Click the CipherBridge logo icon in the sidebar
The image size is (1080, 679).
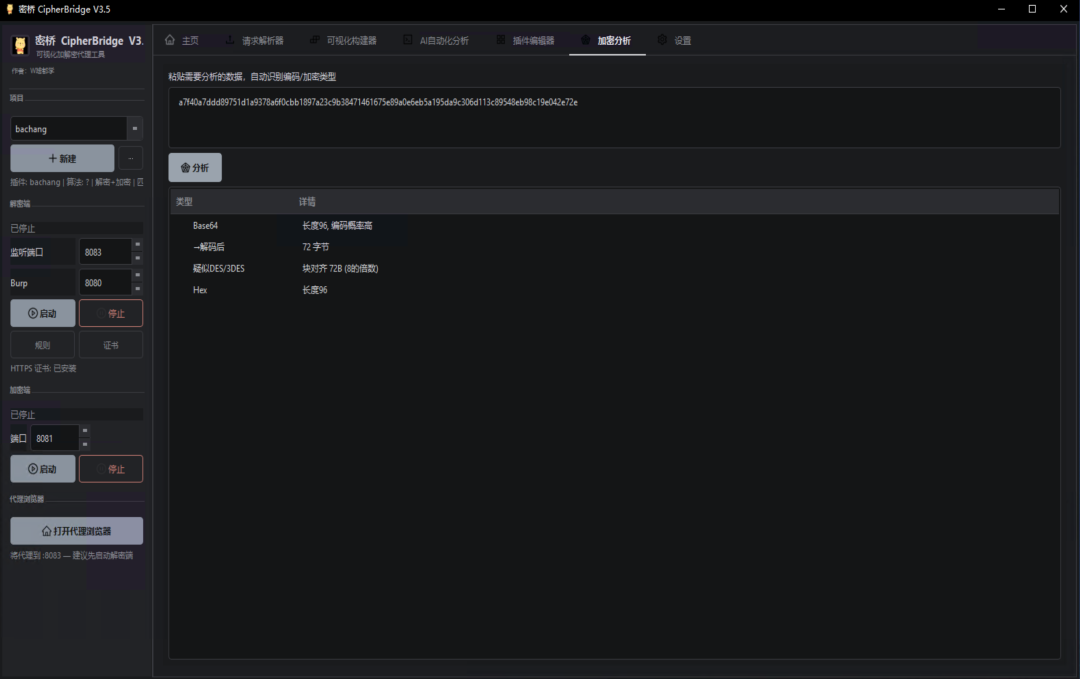click(x=20, y=45)
